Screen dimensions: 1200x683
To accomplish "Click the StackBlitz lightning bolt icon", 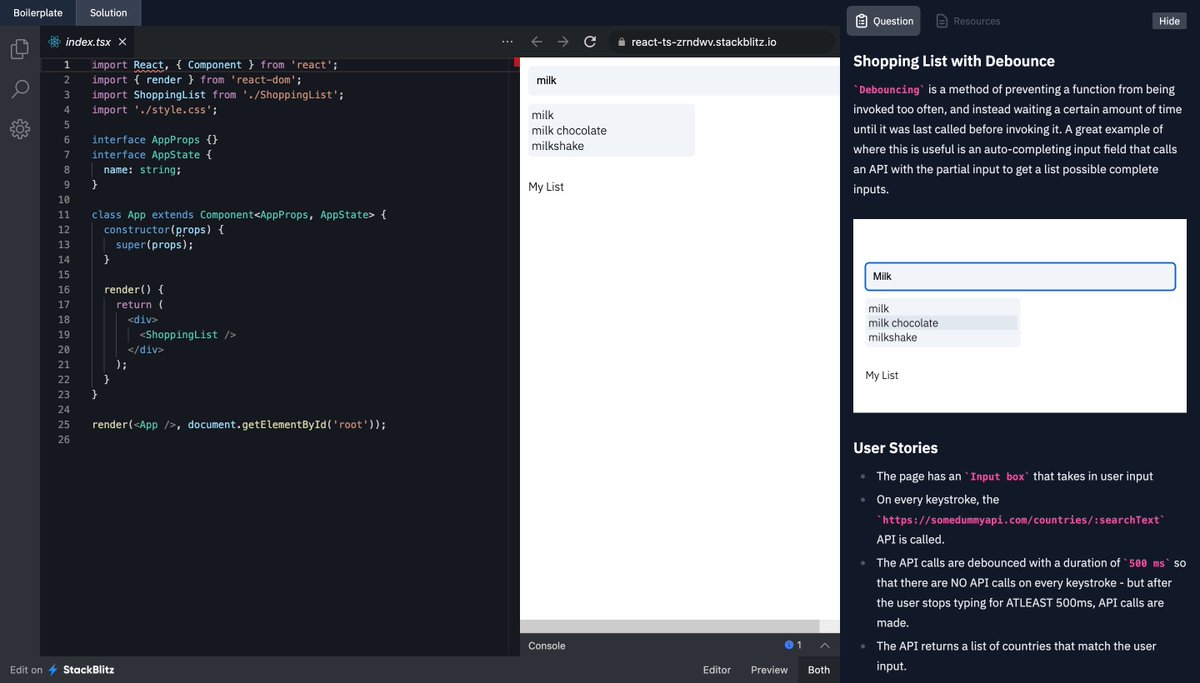I will point(53,670).
